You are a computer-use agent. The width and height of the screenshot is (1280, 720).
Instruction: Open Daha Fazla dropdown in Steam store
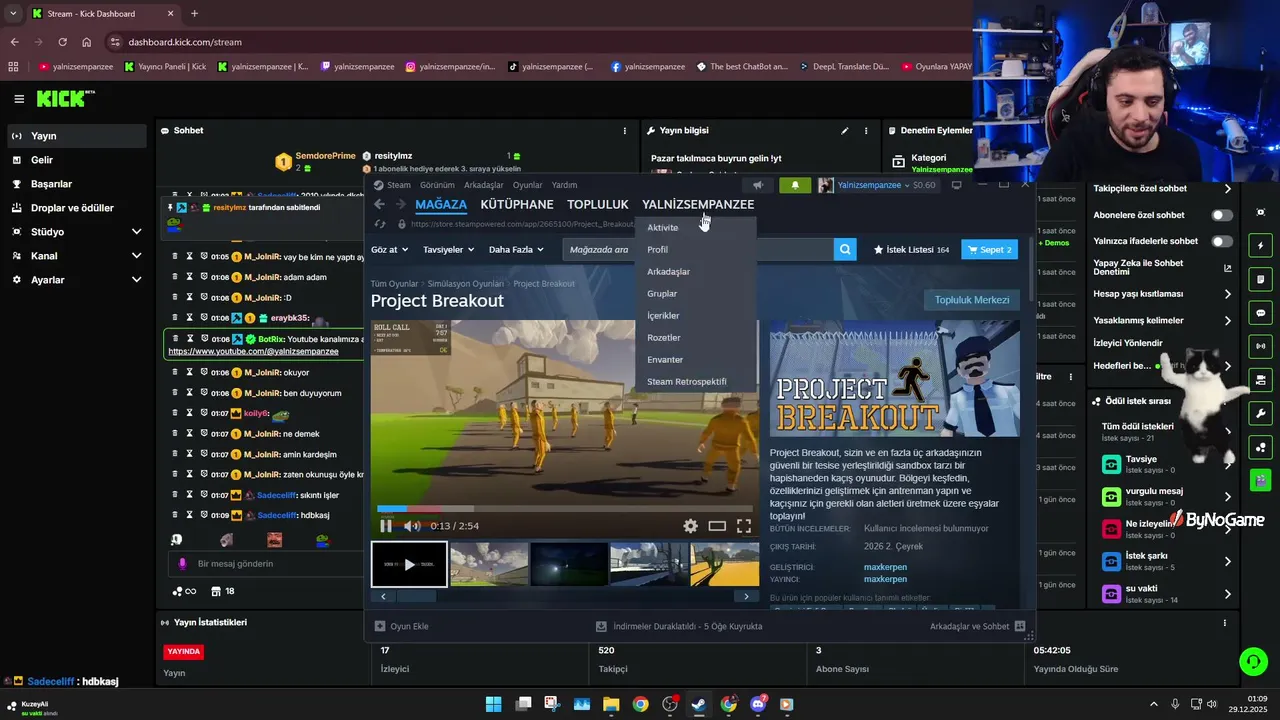[516, 249]
